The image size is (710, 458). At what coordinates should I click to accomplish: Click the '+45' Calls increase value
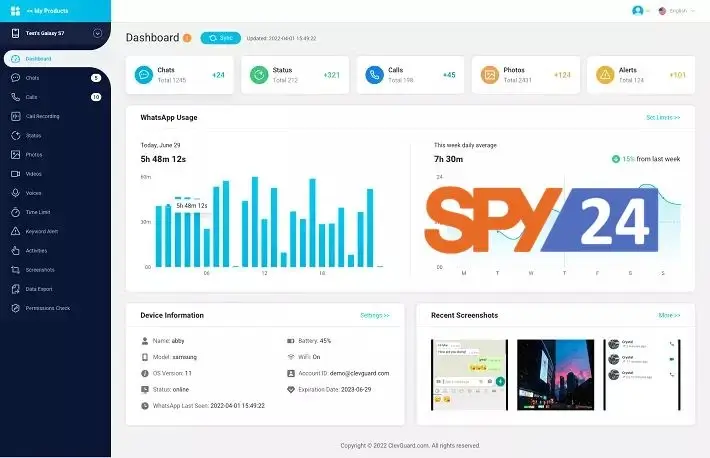tap(449, 75)
